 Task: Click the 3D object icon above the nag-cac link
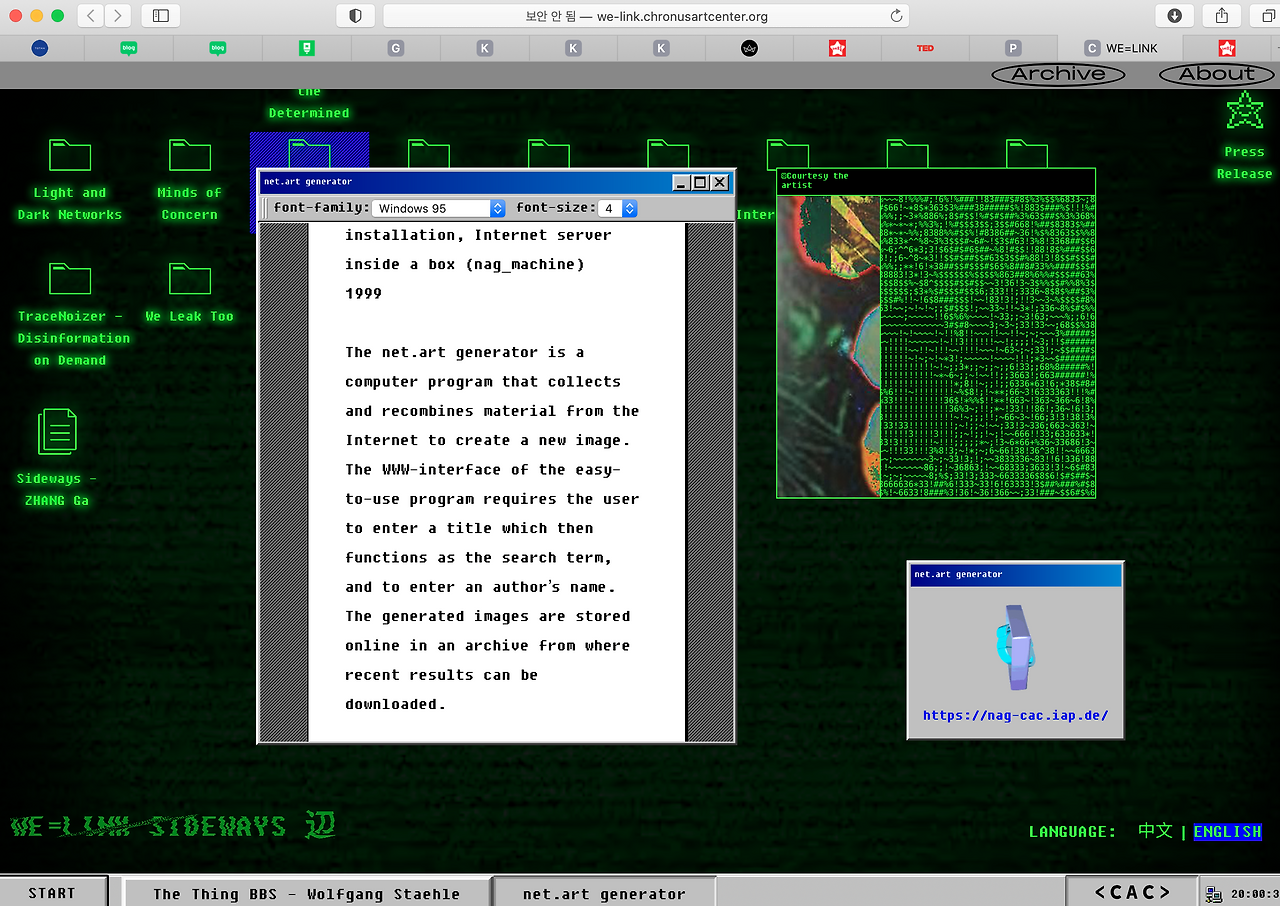pyautogui.click(x=1014, y=646)
